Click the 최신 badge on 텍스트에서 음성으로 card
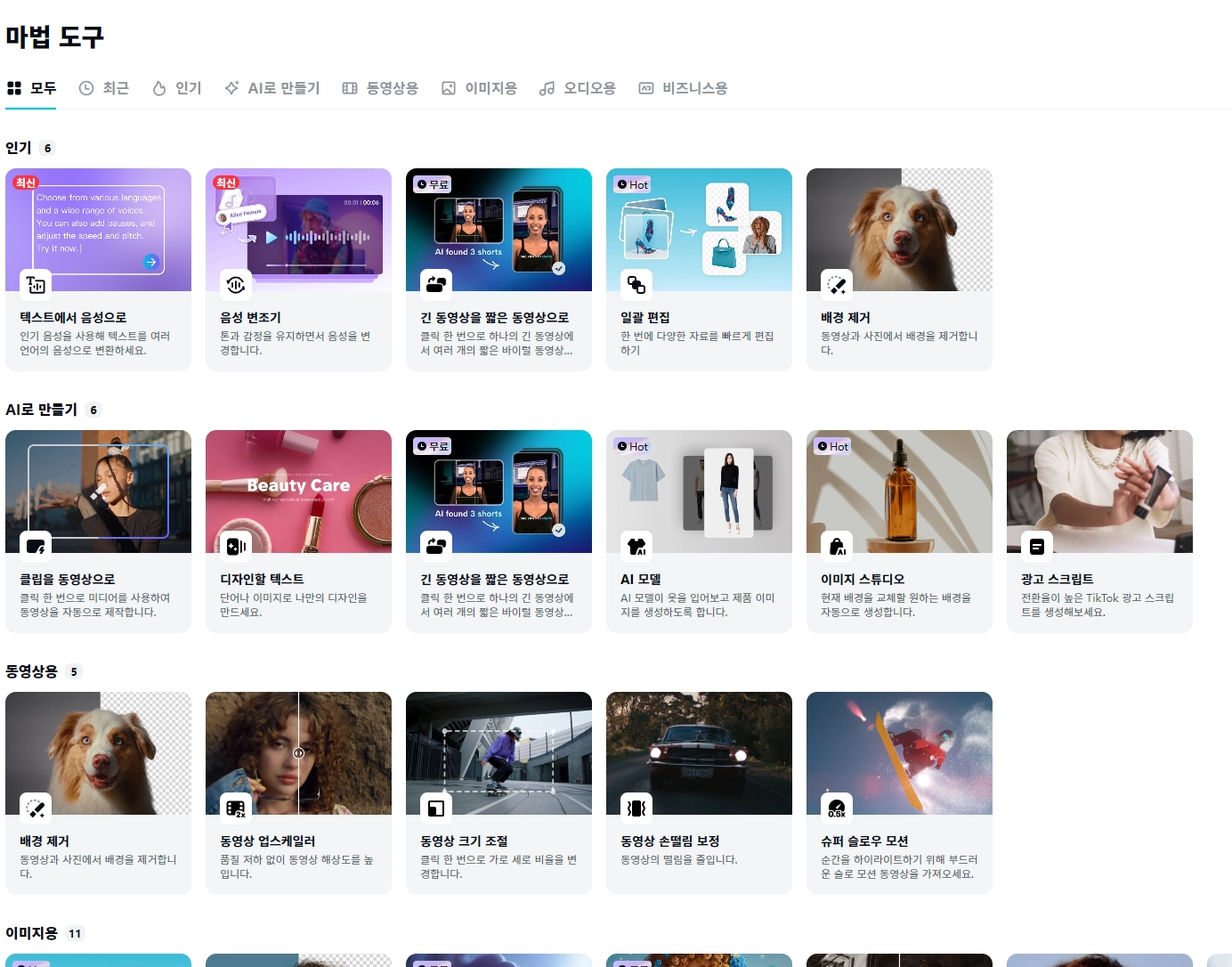 point(26,183)
